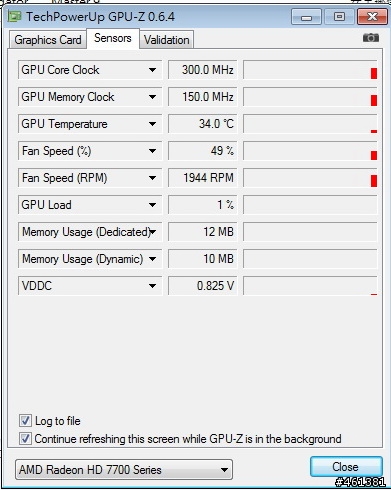Click the Close button
Viewport: 391px width, 490px height.
coord(346,467)
